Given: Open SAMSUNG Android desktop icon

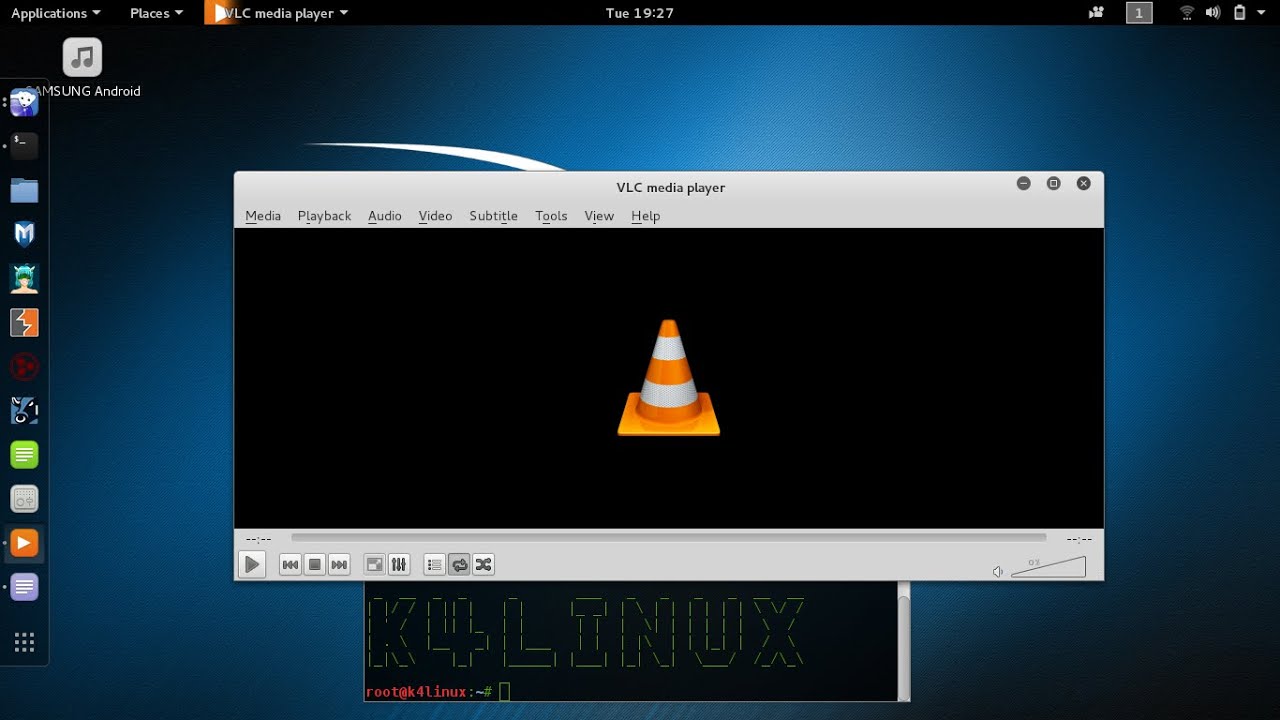Looking at the screenshot, I should pos(82,68).
